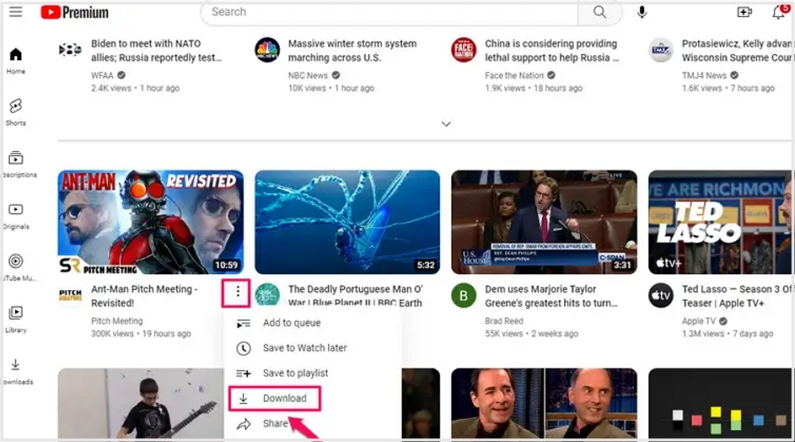795x442 pixels.
Task: Open the notifications bell
Action: pyautogui.click(x=779, y=12)
